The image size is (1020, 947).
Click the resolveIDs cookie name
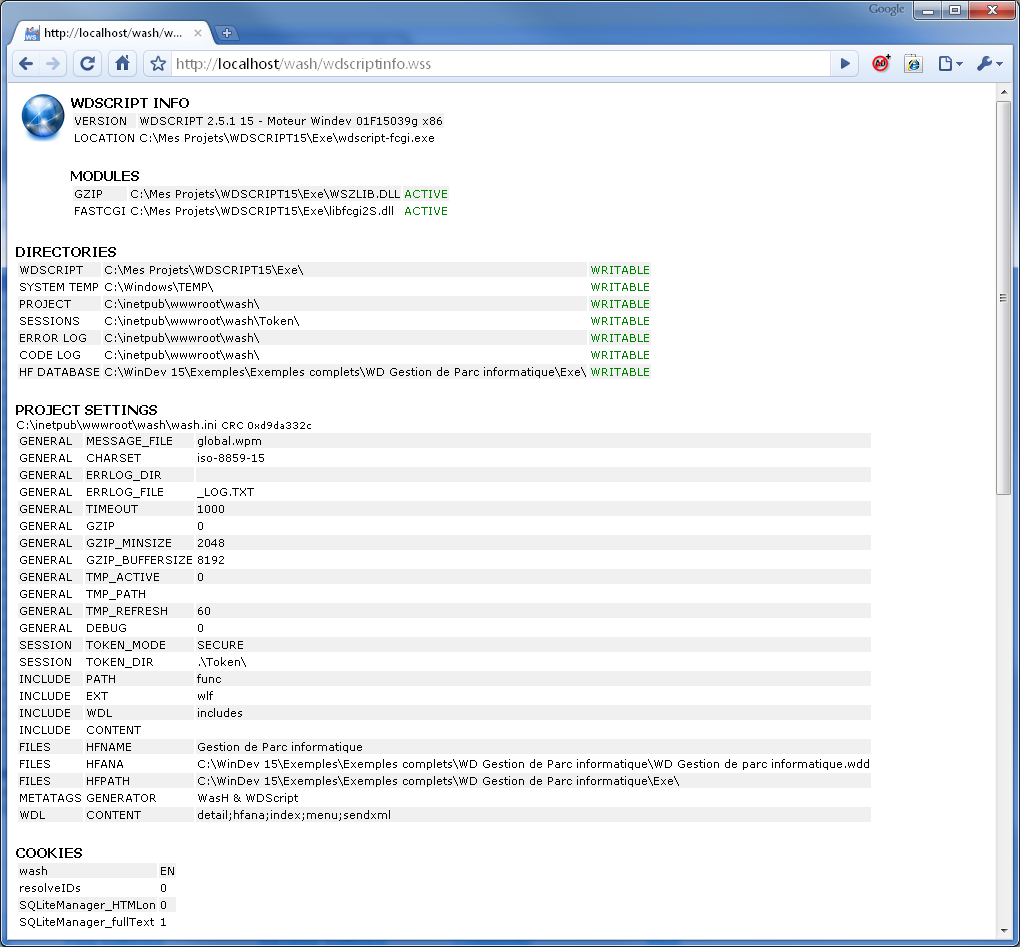(50, 888)
